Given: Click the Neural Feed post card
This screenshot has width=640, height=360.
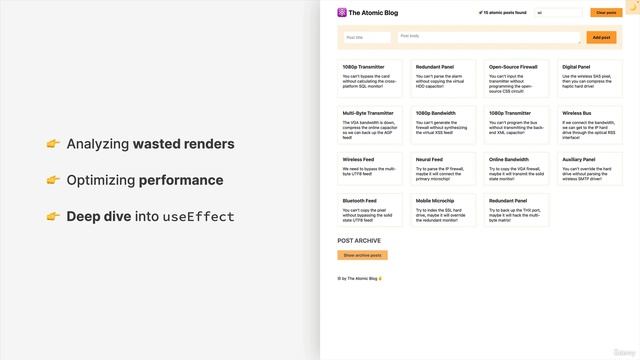Looking at the screenshot, I should (443, 169).
